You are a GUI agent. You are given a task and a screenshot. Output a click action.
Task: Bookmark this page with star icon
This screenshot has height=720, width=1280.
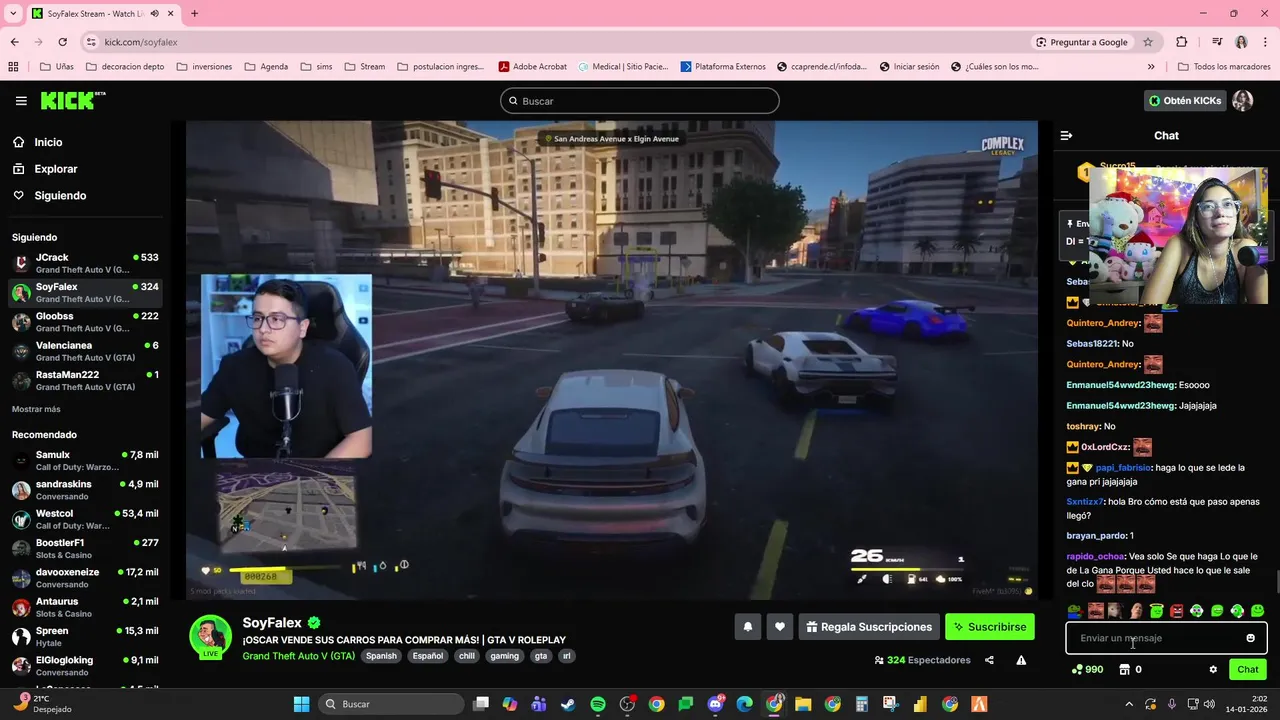click(x=1148, y=42)
